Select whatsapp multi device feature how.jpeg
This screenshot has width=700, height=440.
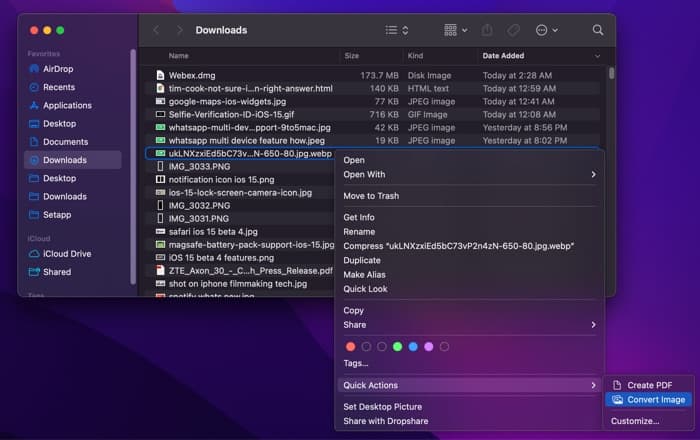pyautogui.click(x=247, y=141)
